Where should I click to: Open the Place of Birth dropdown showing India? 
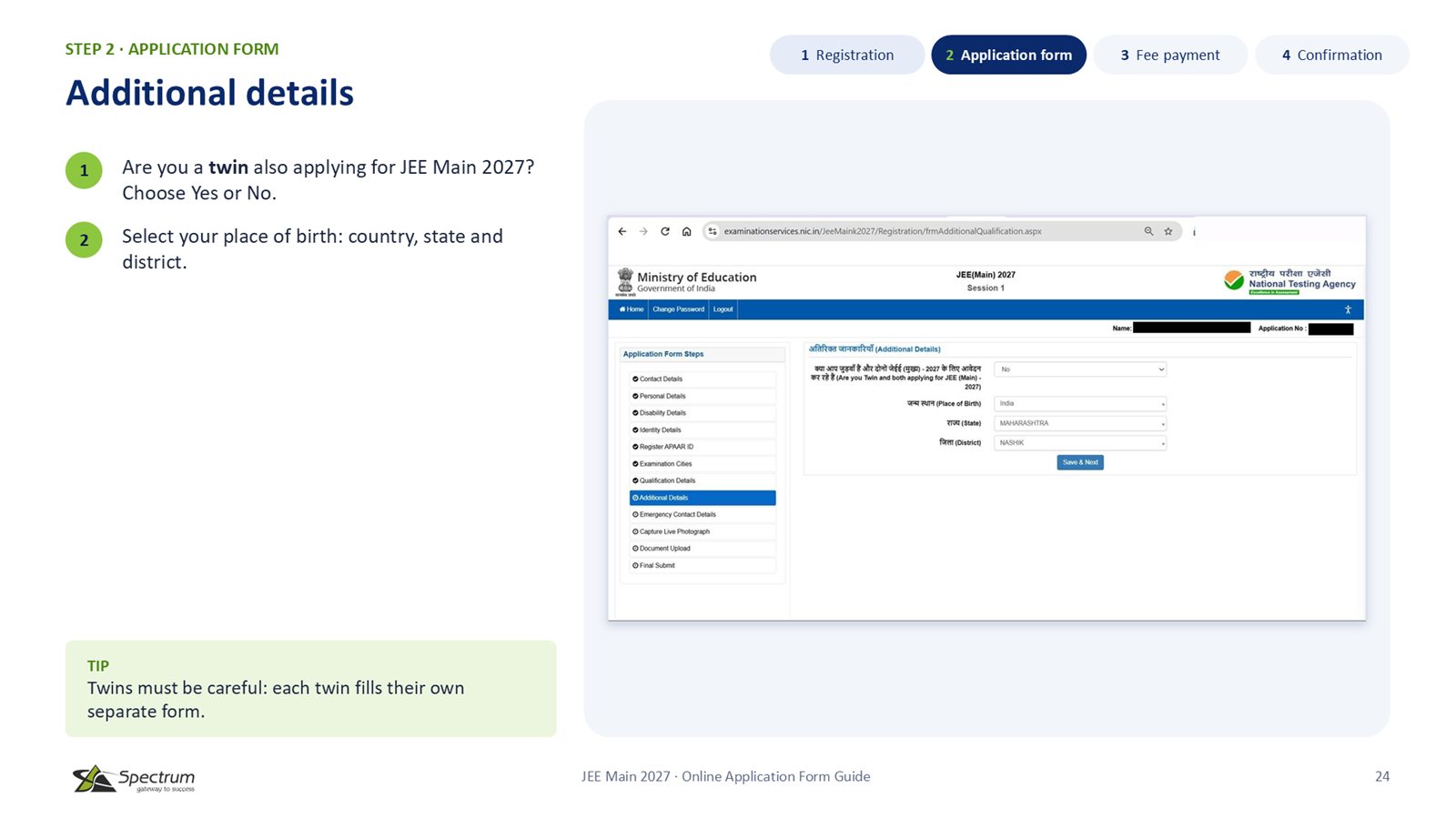(1080, 403)
